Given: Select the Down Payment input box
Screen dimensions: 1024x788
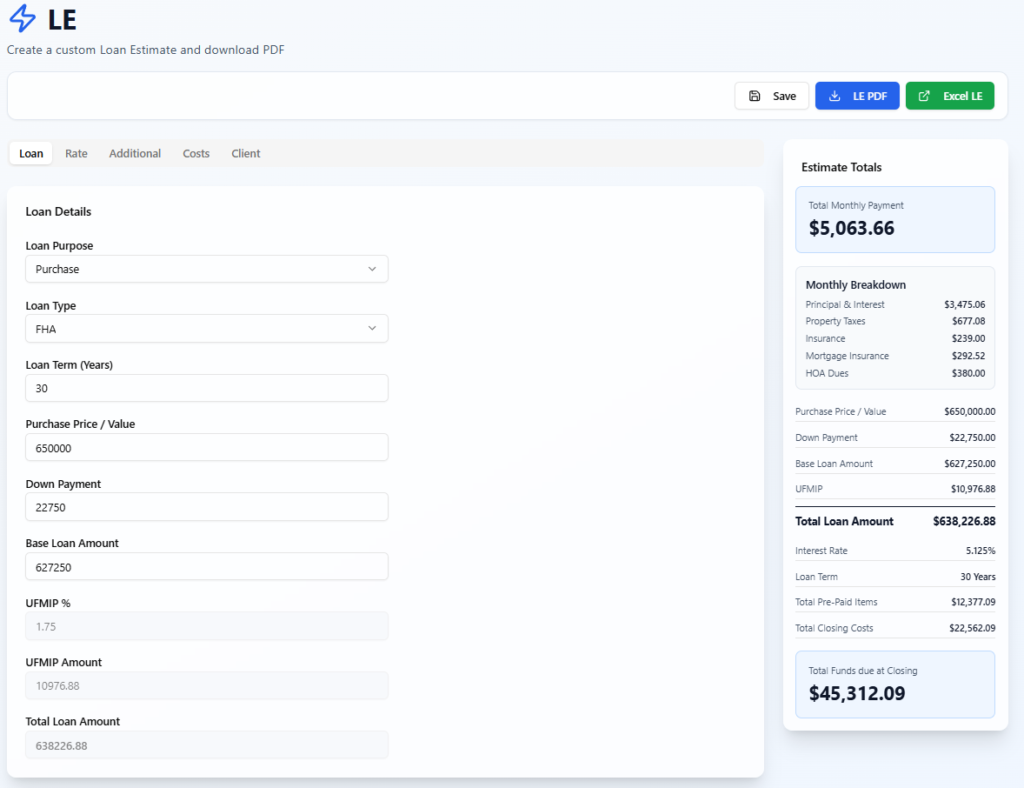Looking at the screenshot, I should (206, 507).
